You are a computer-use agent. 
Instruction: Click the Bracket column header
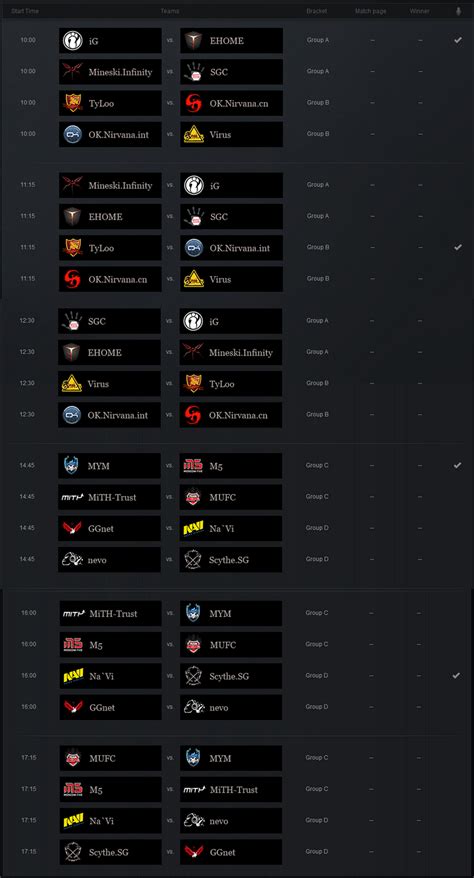tap(317, 11)
